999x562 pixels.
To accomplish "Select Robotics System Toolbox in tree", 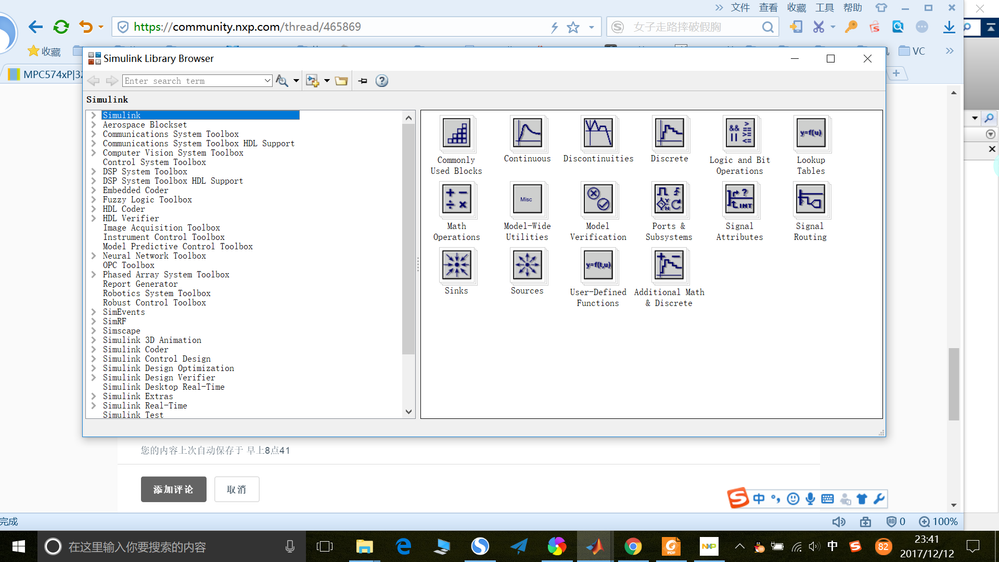I will pos(157,293).
